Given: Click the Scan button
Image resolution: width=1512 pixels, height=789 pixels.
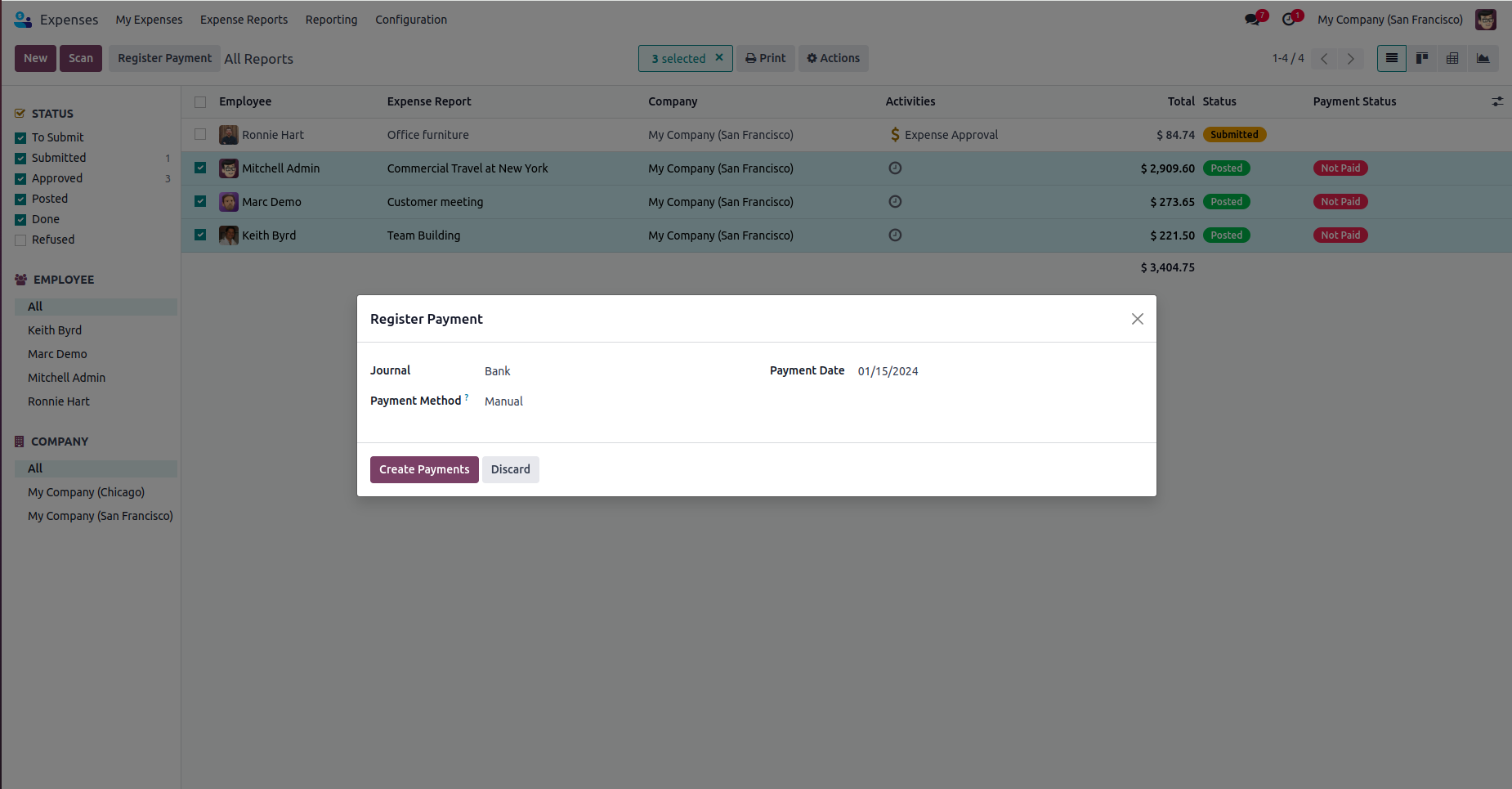Looking at the screenshot, I should tap(81, 58).
